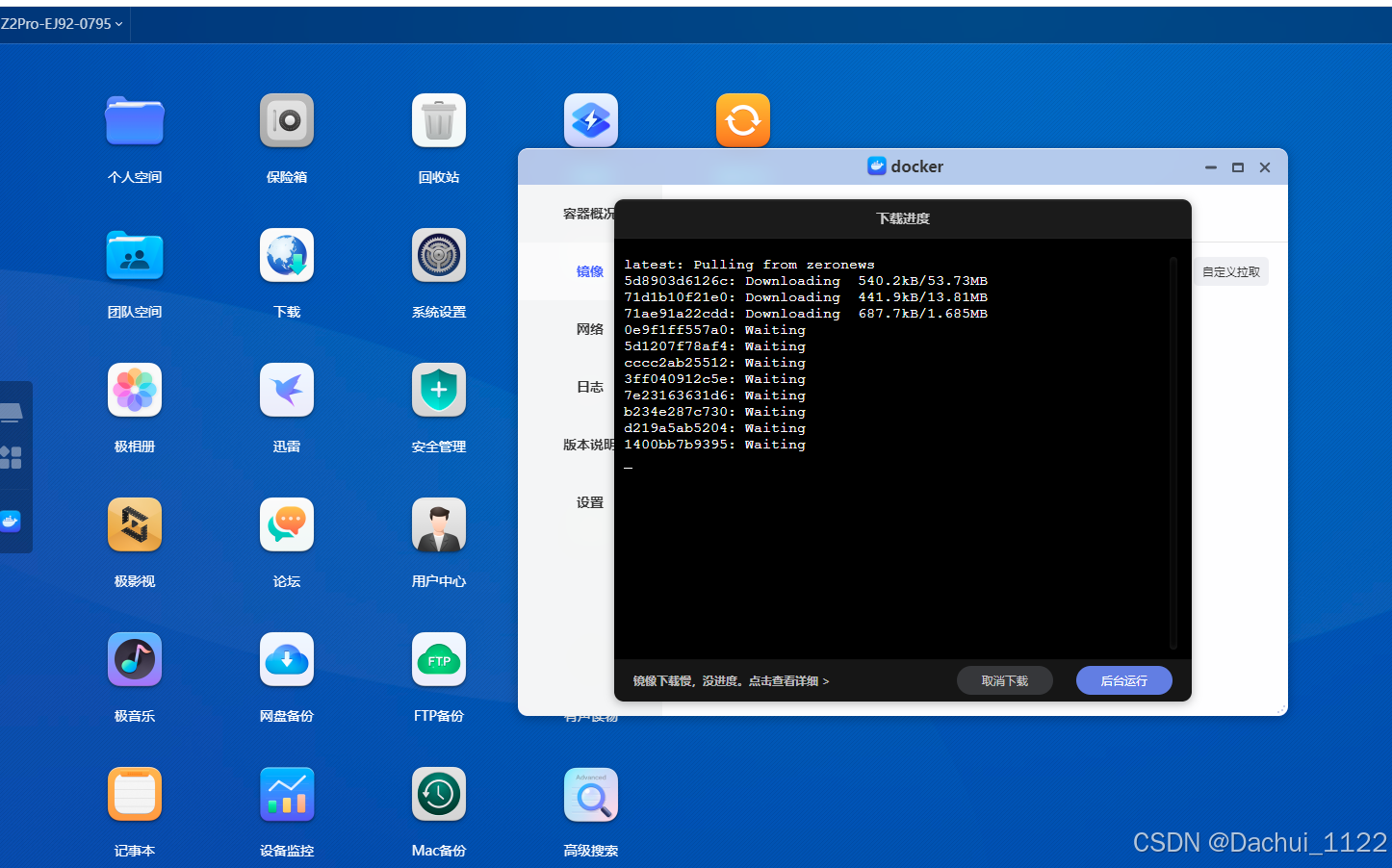Open 系统设置 gear icon
1392x868 pixels.
(x=439, y=255)
